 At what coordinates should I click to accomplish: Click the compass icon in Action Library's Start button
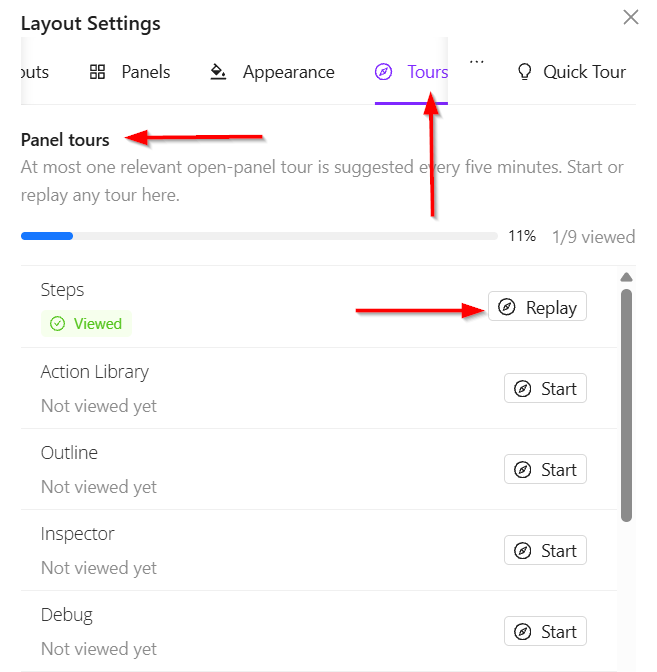(522, 389)
